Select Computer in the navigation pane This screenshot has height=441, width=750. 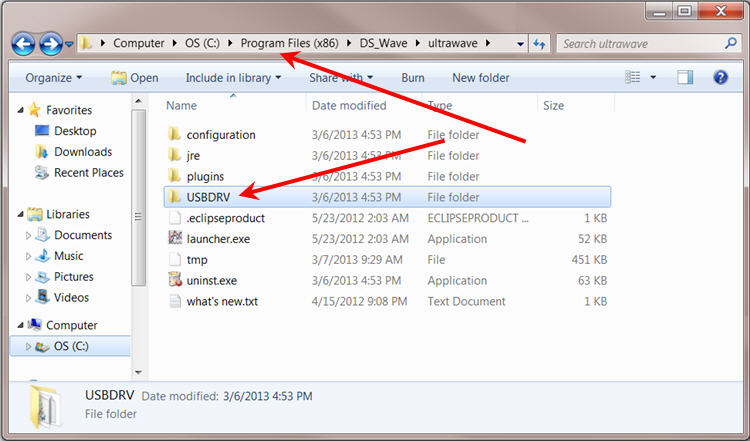71,325
